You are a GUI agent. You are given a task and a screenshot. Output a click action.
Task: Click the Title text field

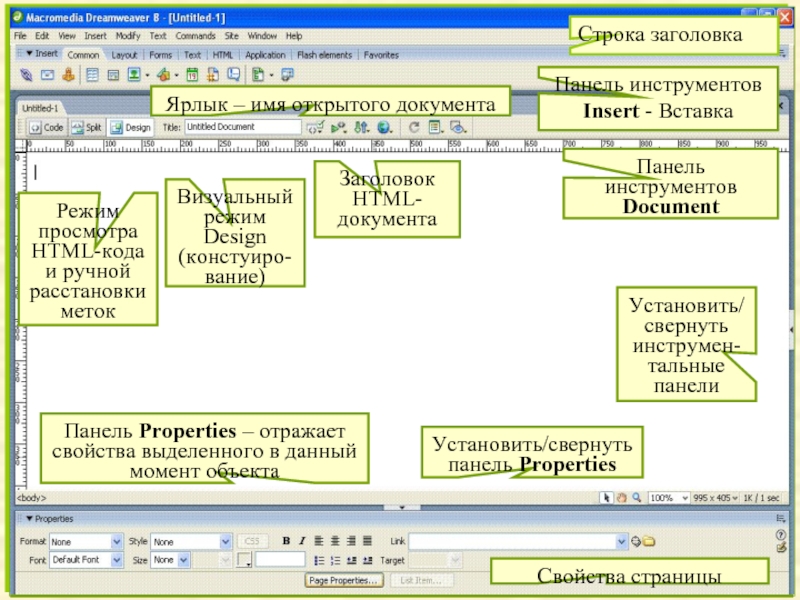(243, 127)
